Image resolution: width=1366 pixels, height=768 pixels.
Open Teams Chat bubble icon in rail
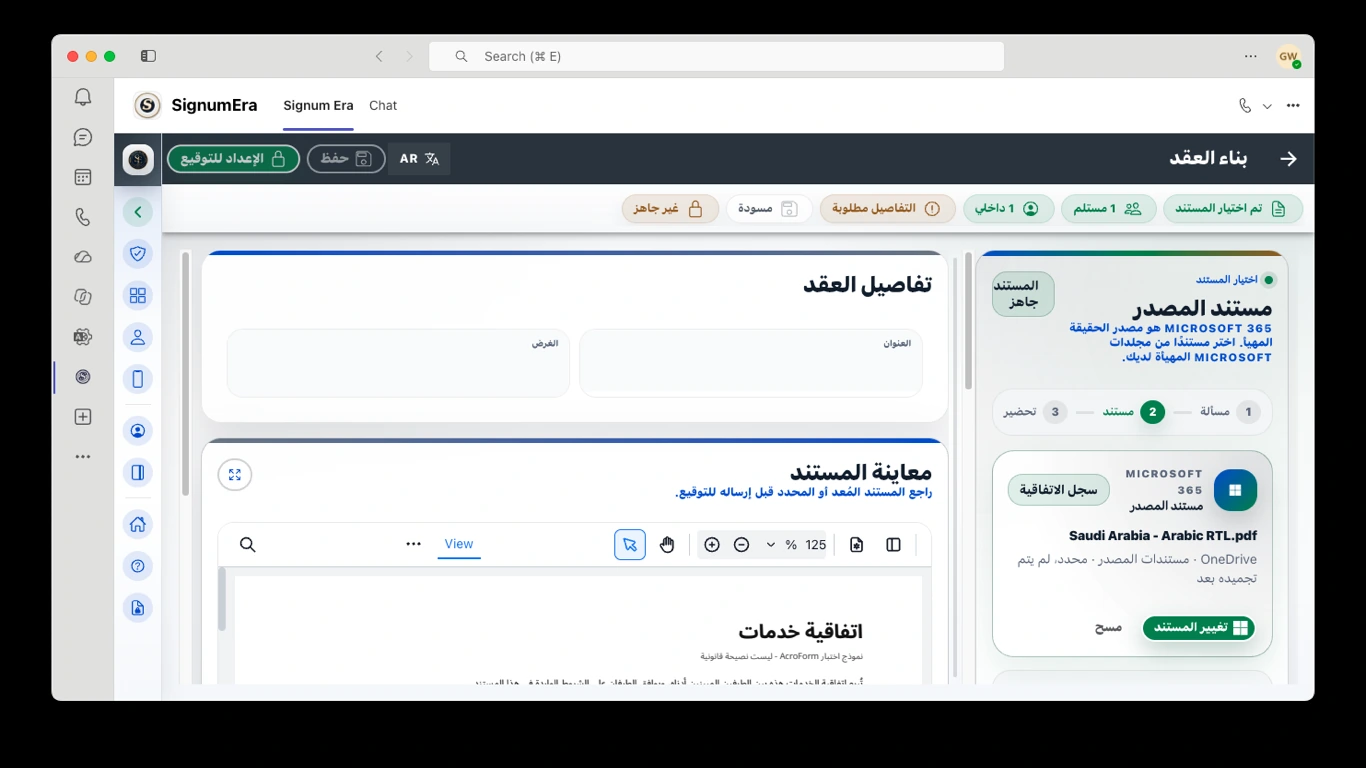tap(83, 137)
